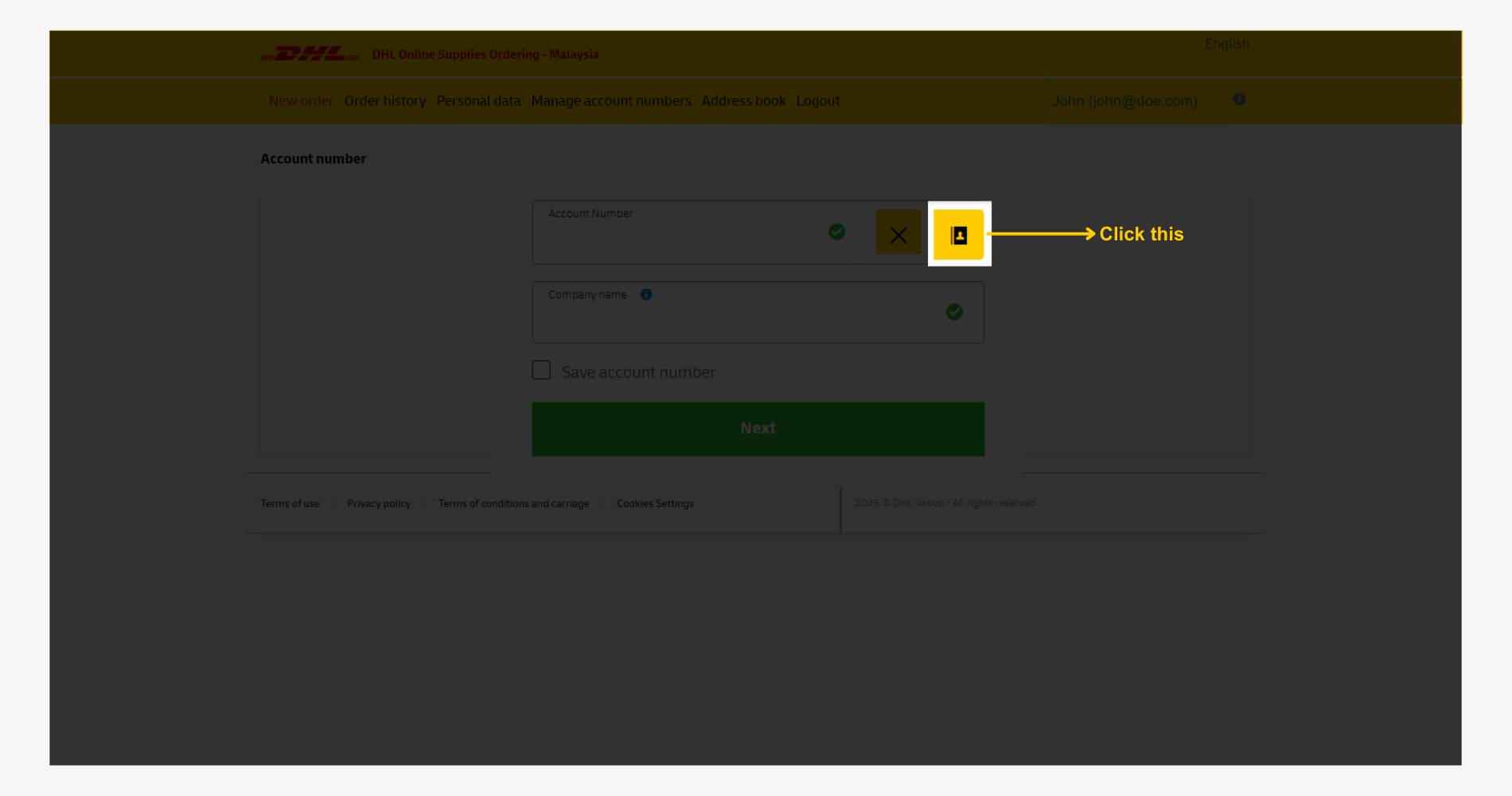Select Manage account numbers

(x=611, y=101)
